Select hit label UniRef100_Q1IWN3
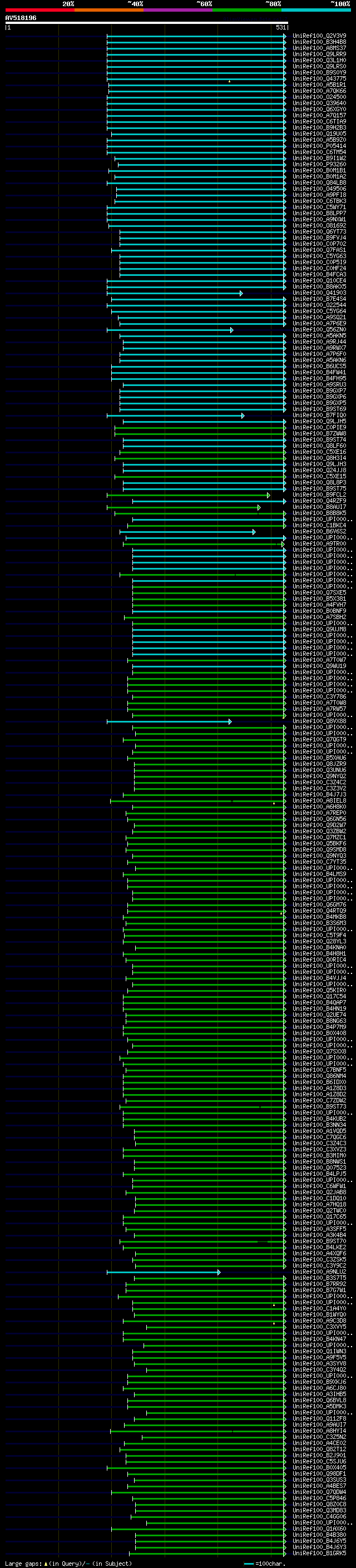Image resolution: width=356 pixels, height=1568 pixels. (x=319, y=1352)
